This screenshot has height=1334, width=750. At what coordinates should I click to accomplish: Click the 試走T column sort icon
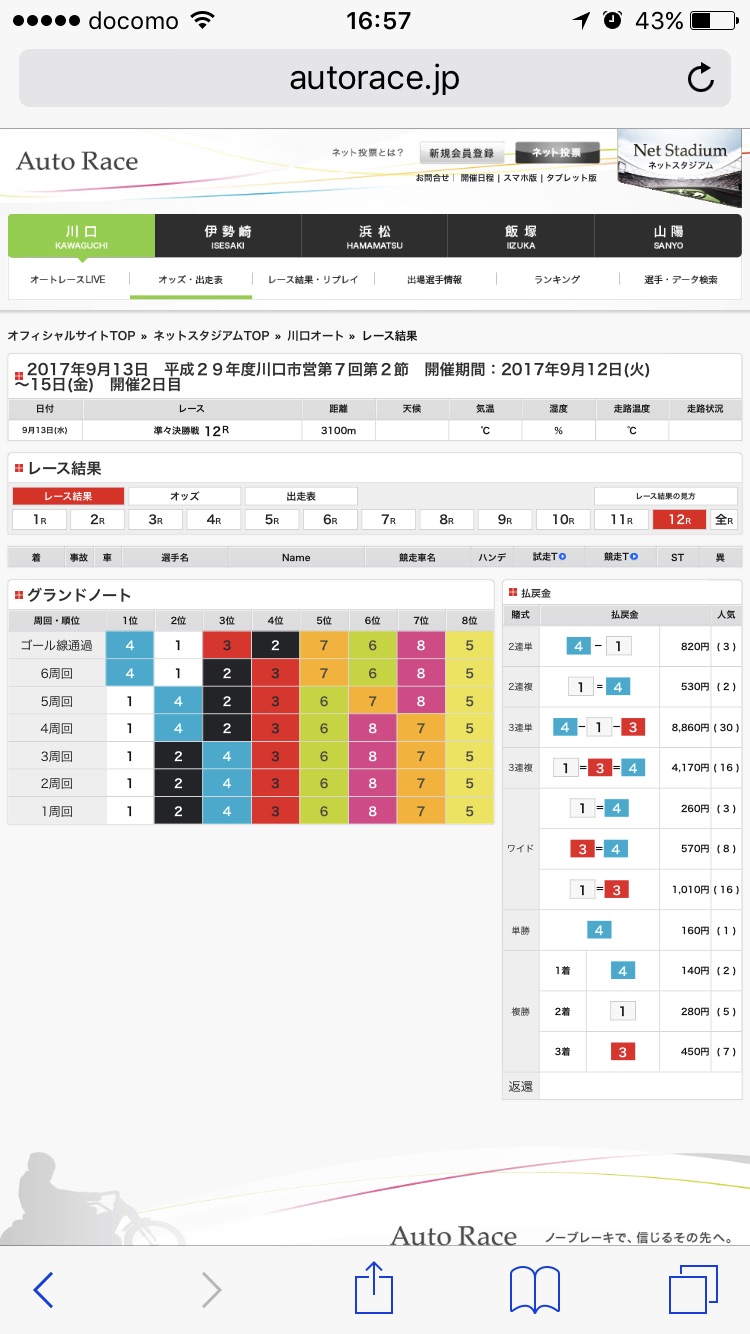[x=562, y=557]
